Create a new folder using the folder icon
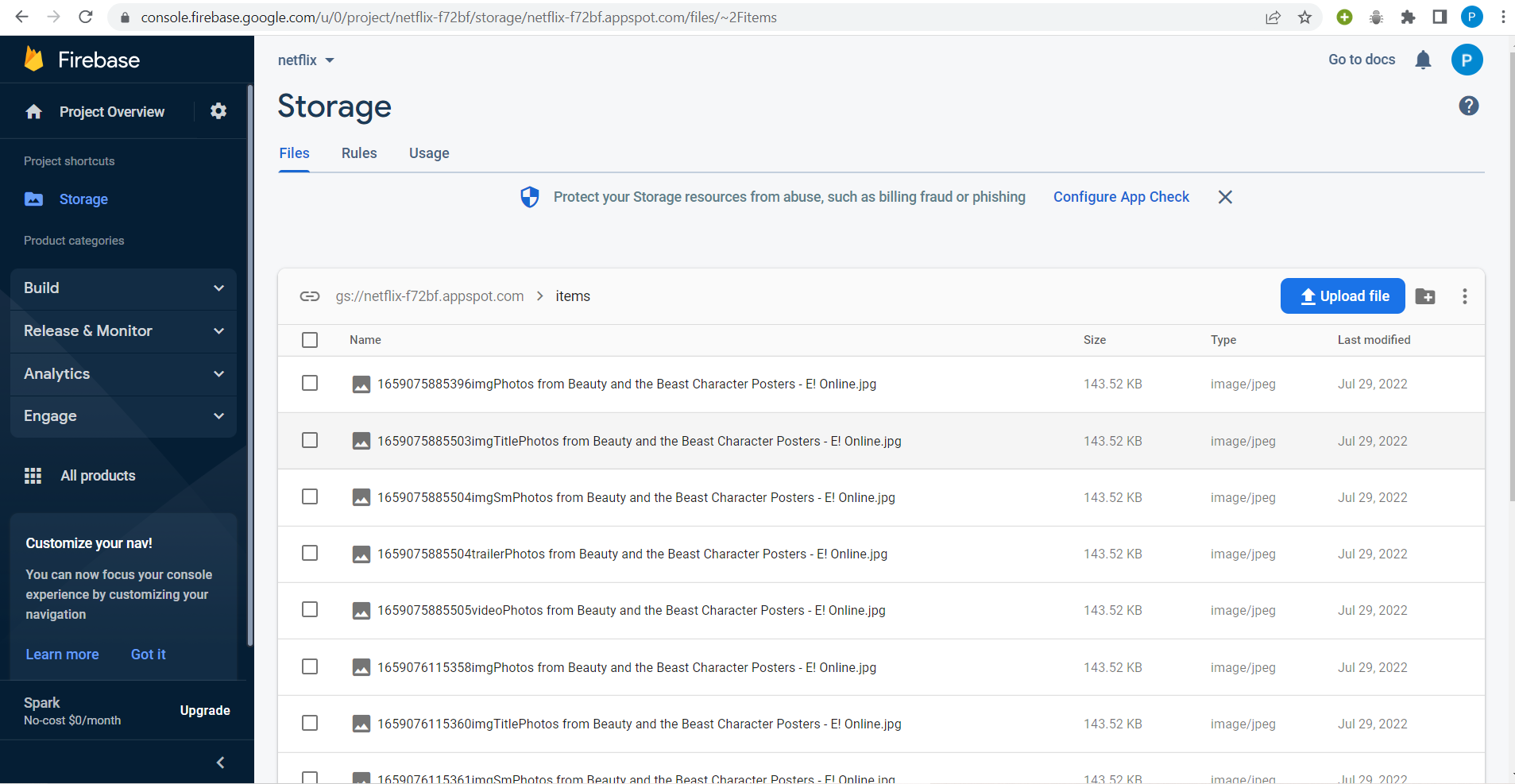Screen dimensions: 1515x784 coord(1426,295)
